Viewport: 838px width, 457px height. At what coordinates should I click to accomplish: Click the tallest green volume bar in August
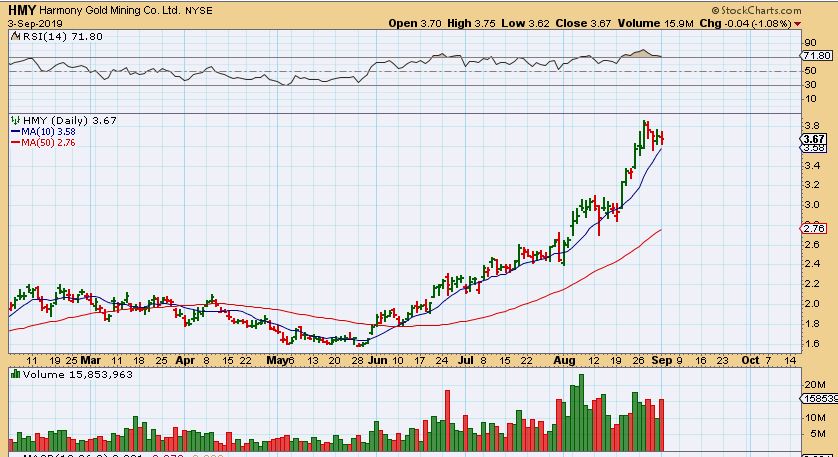pos(581,413)
